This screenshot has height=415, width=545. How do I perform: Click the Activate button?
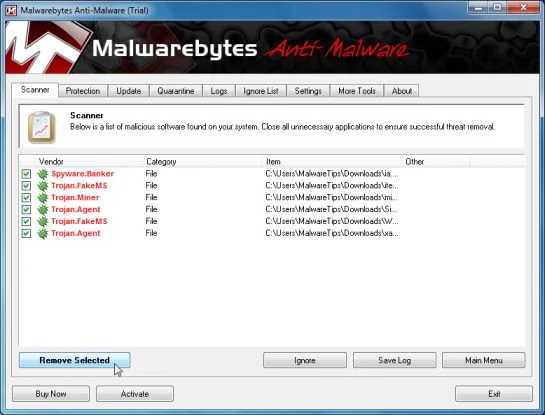click(135, 393)
